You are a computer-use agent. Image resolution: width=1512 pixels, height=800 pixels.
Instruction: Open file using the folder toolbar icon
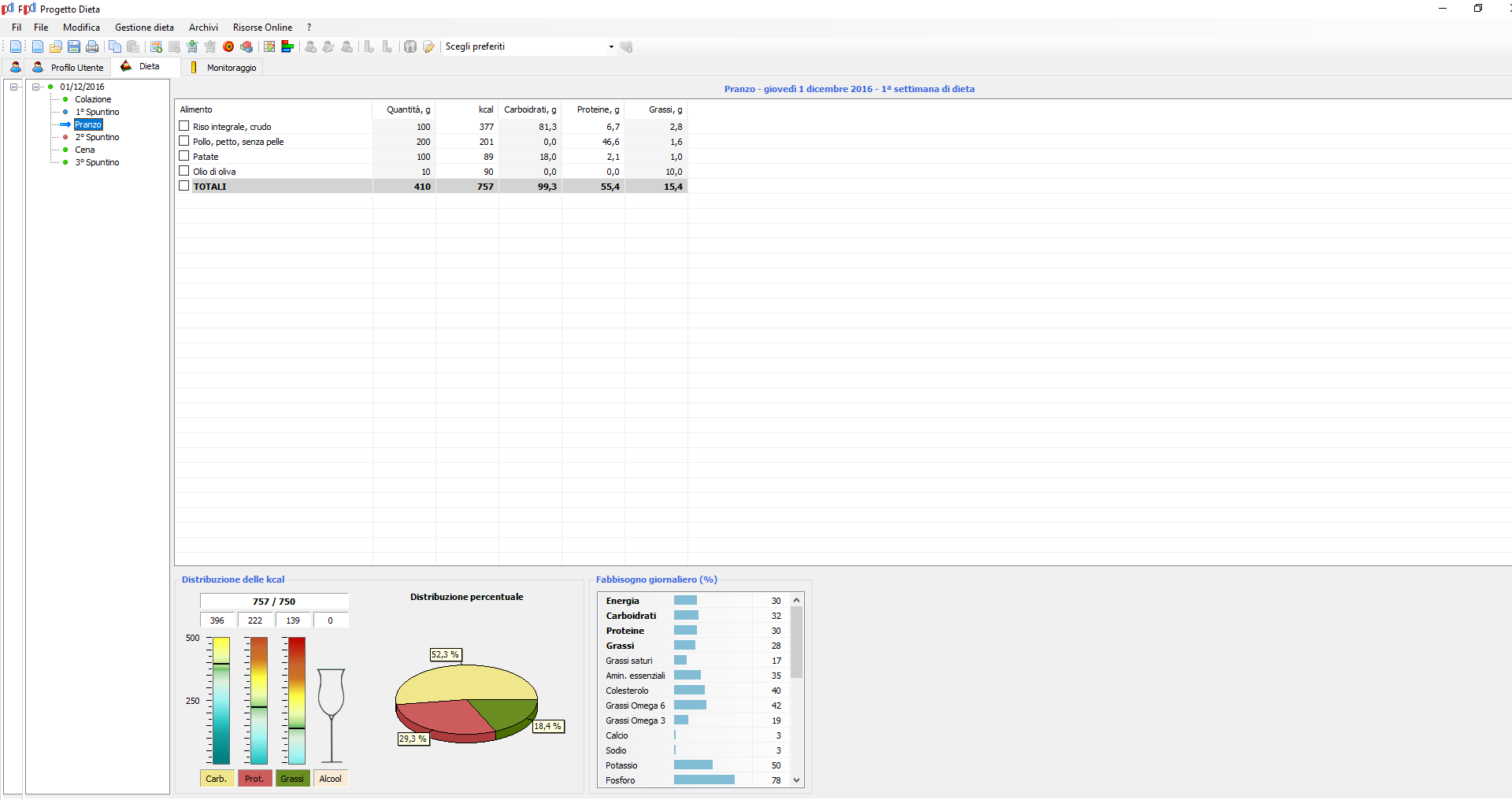click(x=56, y=47)
